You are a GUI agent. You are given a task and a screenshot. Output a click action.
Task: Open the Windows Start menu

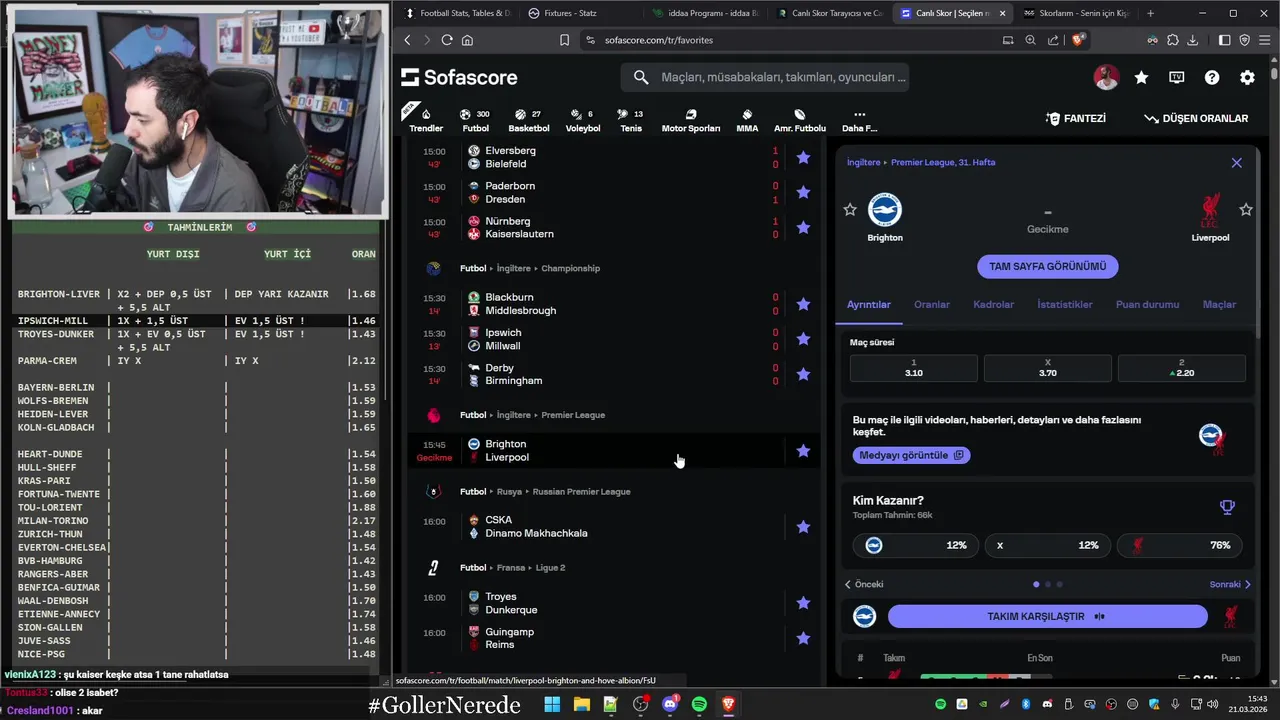click(552, 704)
